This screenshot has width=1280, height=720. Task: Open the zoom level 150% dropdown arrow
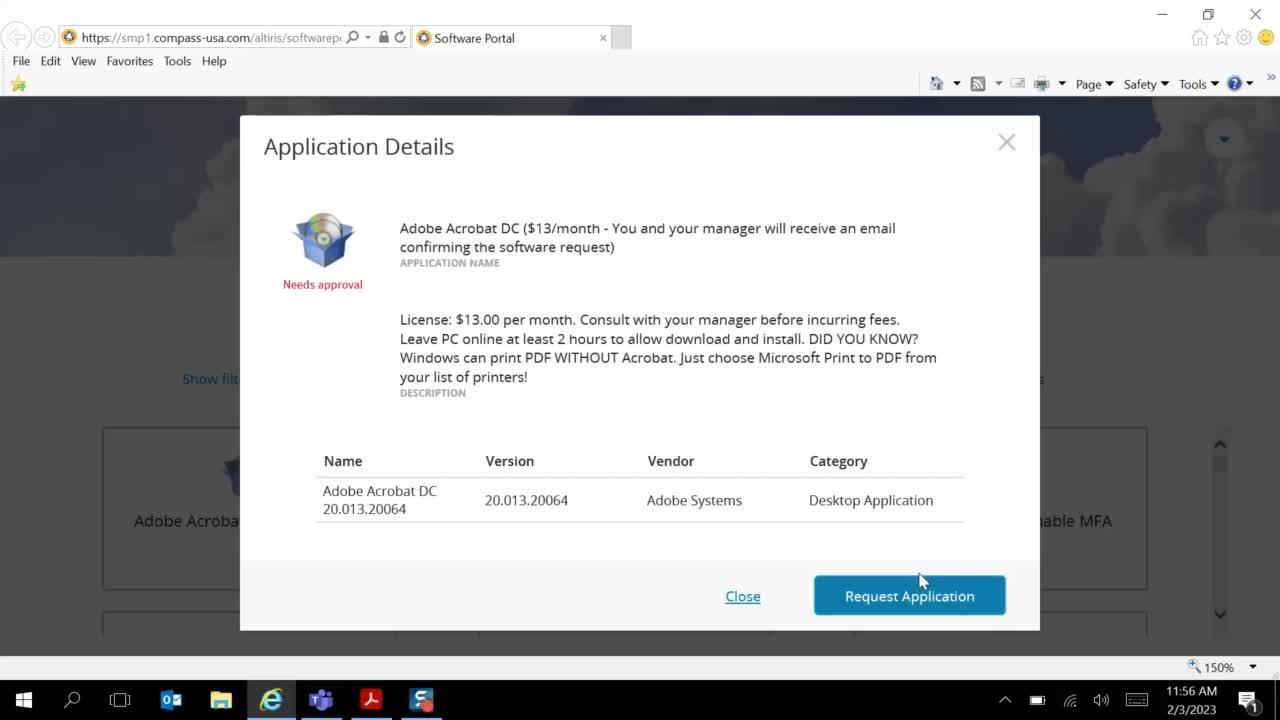pos(1252,667)
